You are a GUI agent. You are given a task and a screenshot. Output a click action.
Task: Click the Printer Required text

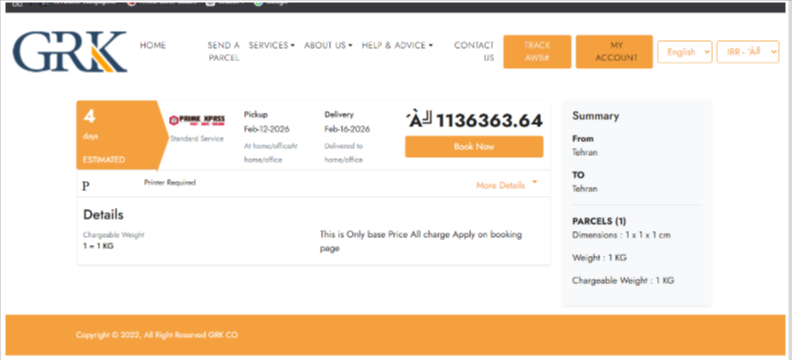(x=170, y=182)
